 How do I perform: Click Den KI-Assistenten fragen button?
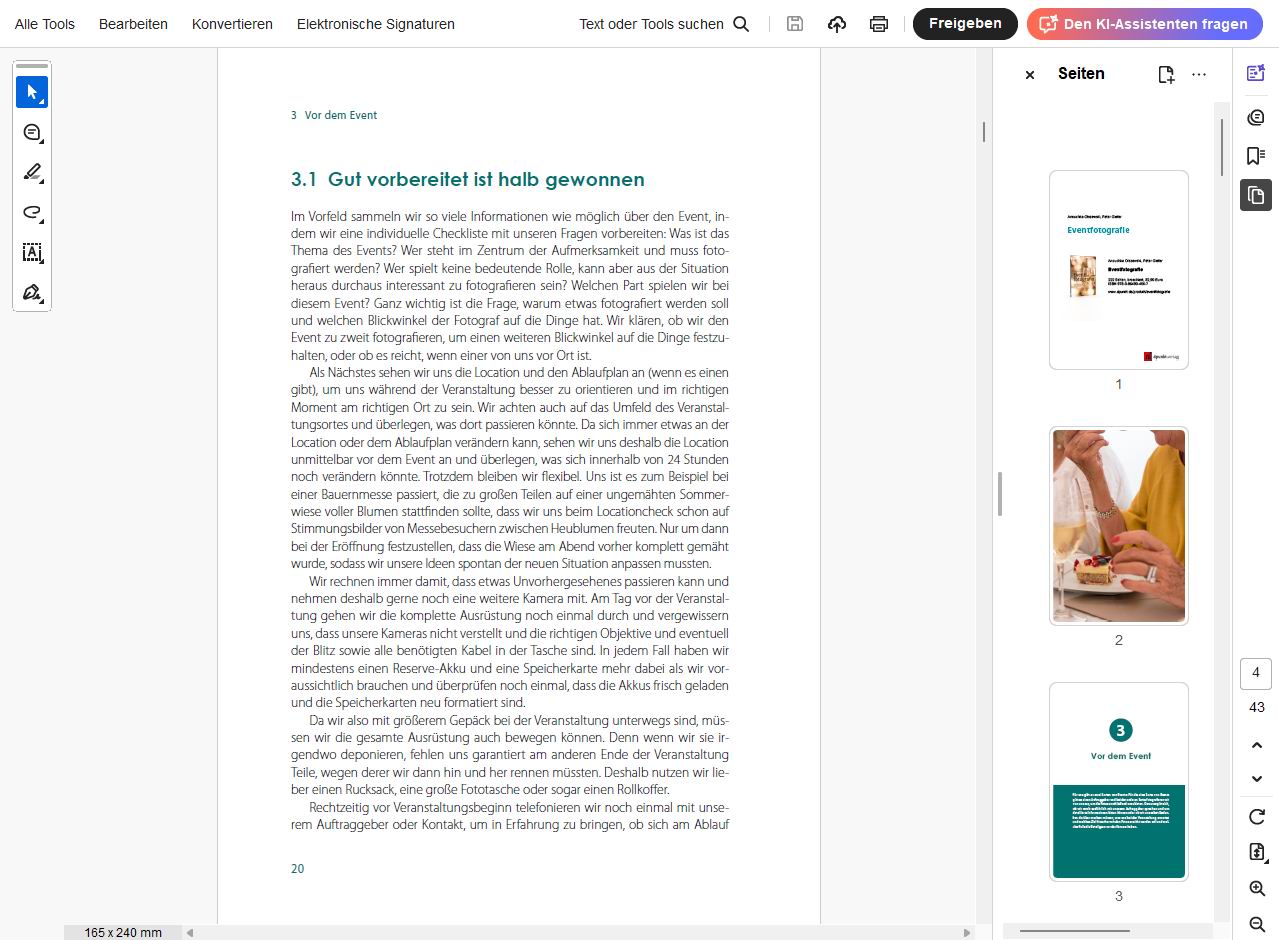tap(1145, 24)
